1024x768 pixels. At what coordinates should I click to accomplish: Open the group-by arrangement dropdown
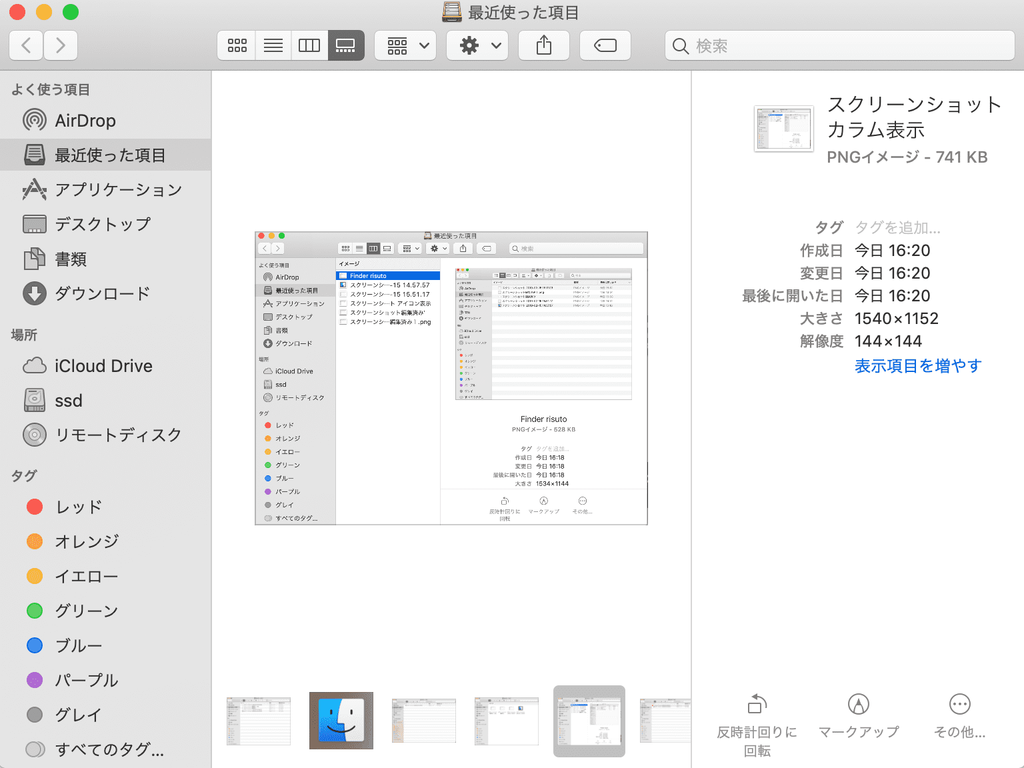[406, 46]
